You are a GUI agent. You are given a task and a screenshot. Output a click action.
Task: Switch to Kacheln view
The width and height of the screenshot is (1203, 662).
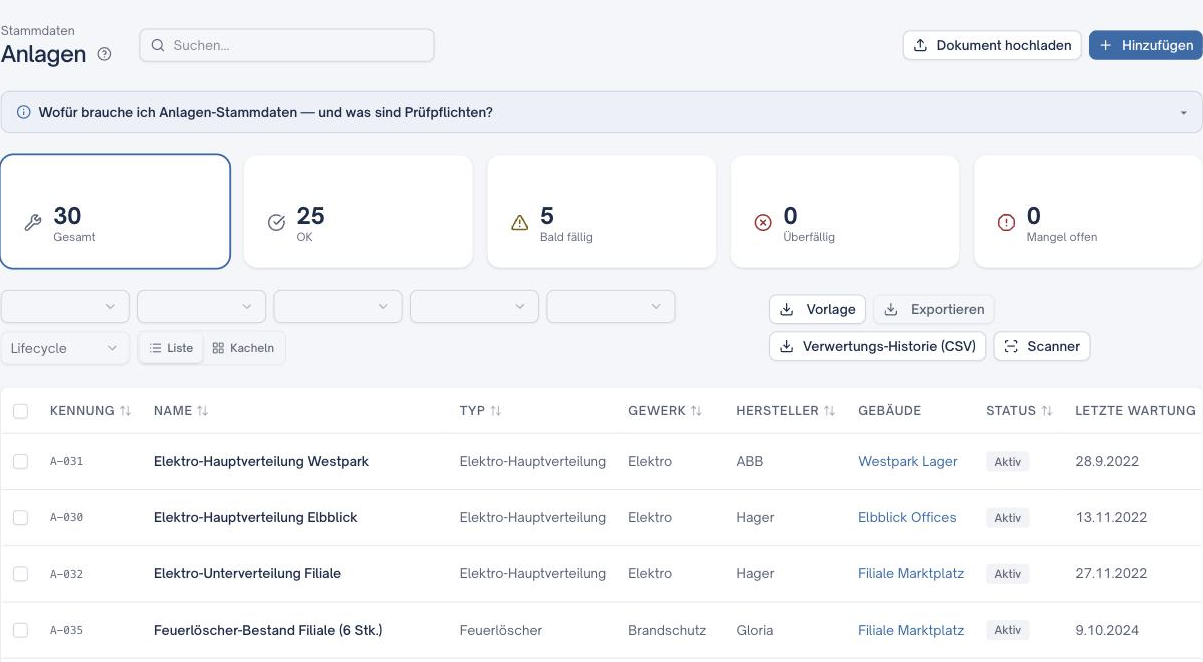click(243, 348)
